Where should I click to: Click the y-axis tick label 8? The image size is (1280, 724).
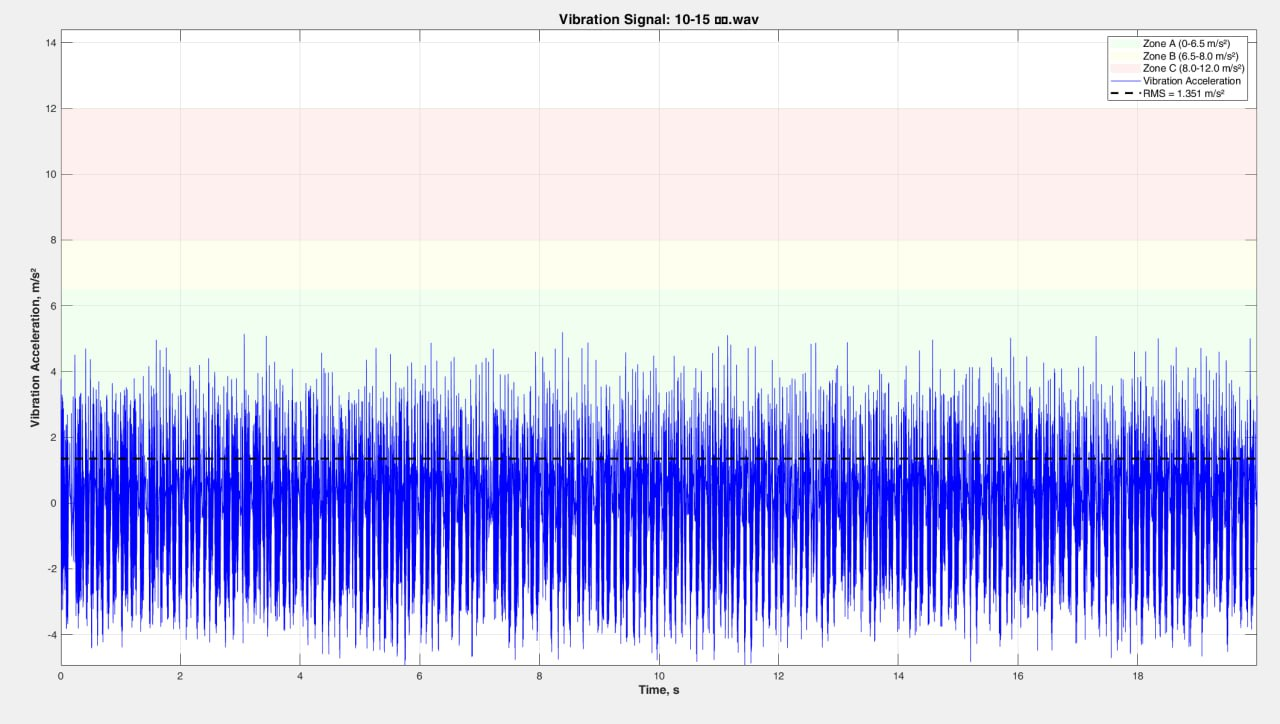pyautogui.click(x=52, y=240)
